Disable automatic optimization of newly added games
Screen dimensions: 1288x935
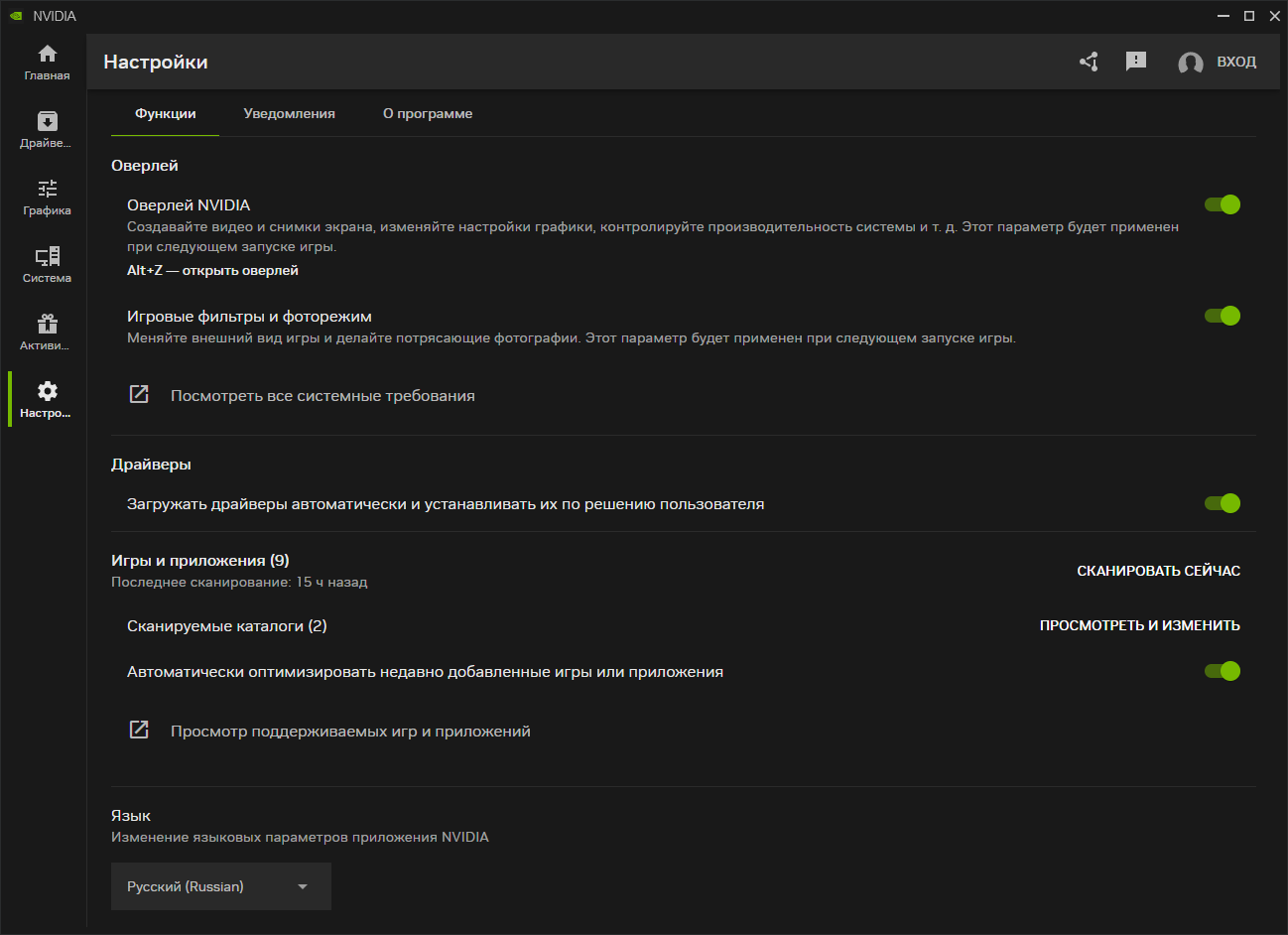coord(1223,671)
